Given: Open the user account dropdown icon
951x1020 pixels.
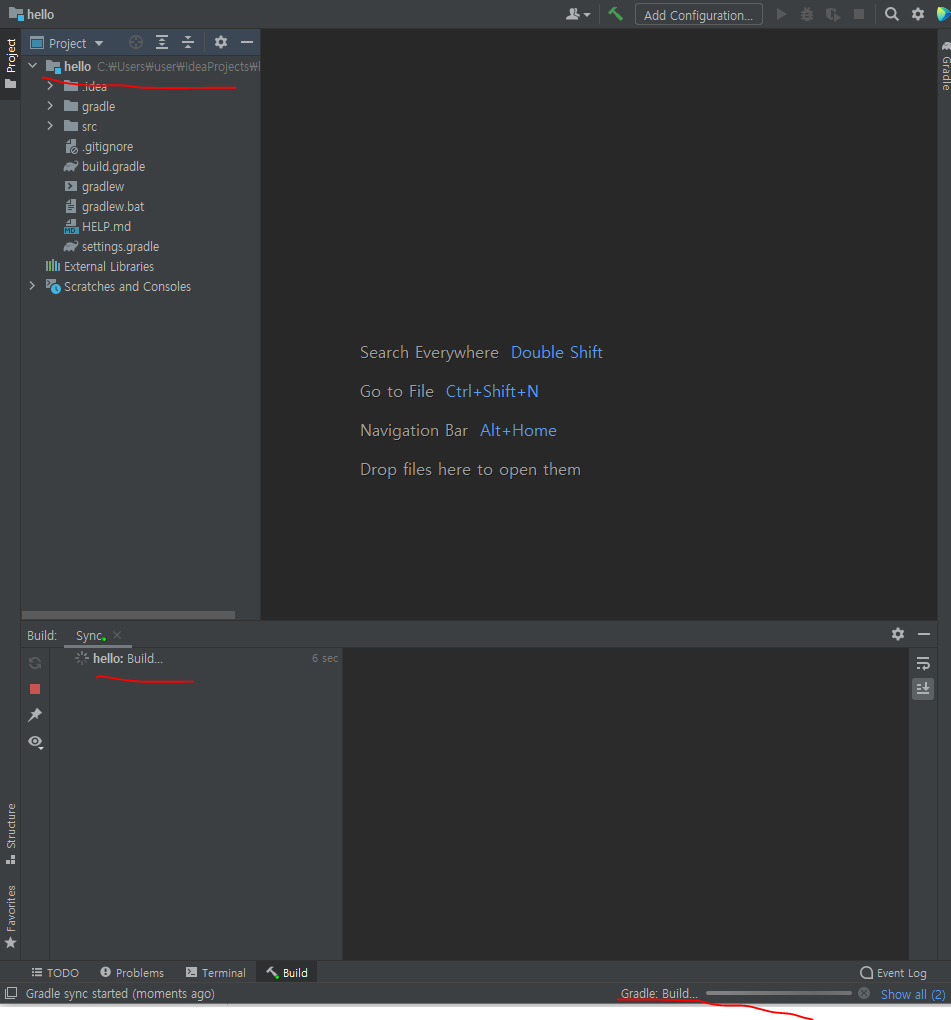Looking at the screenshot, I should click(x=578, y=14).
